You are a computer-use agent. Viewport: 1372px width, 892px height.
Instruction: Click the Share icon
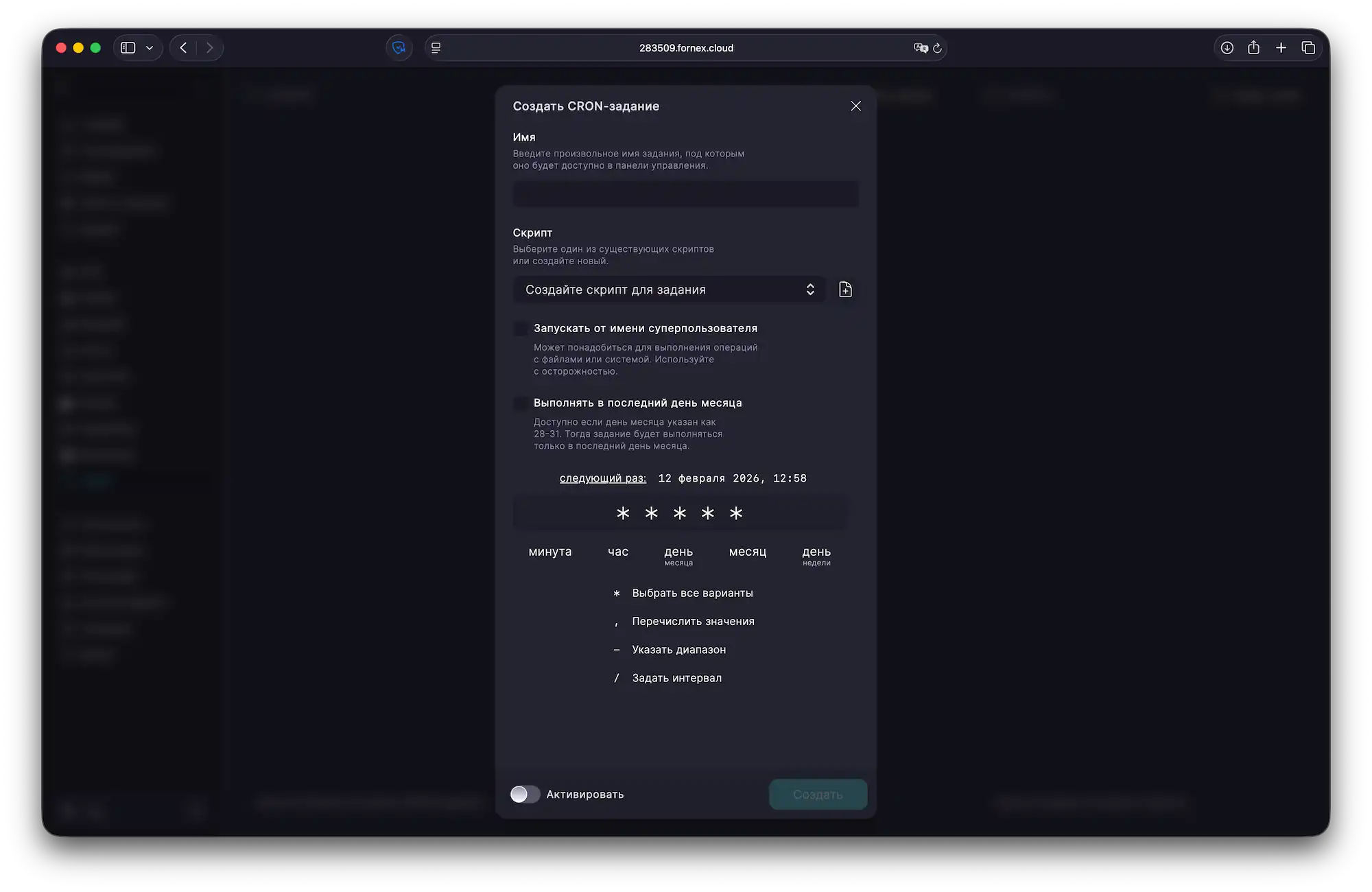(1254, 47)
